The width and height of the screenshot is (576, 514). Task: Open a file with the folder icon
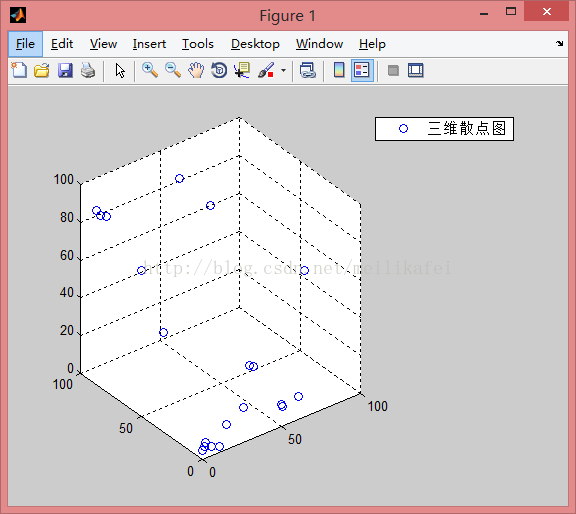pos(42,70)
